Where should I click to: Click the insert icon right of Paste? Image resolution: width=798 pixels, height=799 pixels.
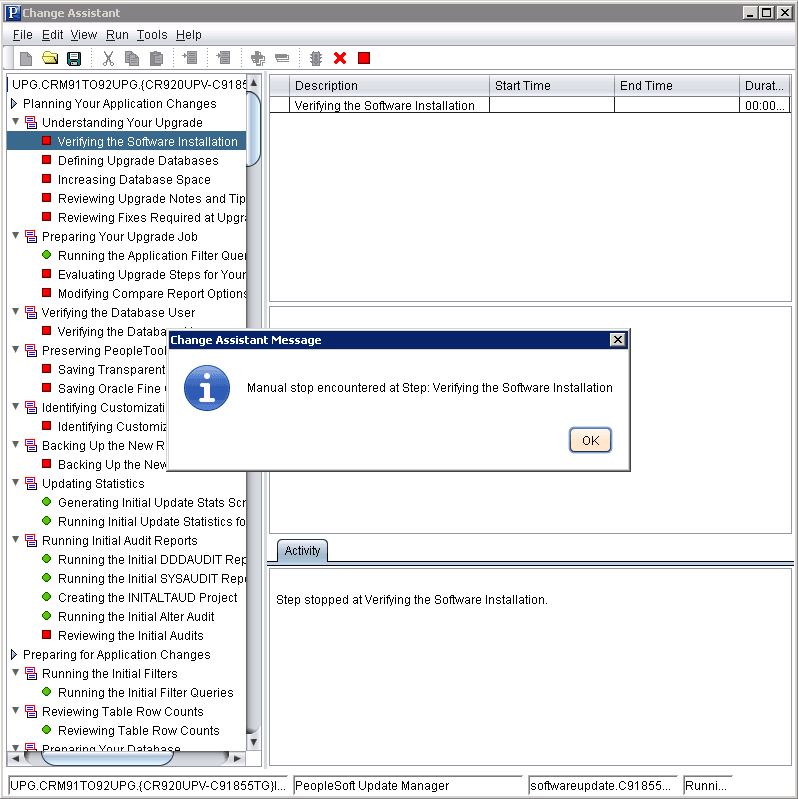190,58
